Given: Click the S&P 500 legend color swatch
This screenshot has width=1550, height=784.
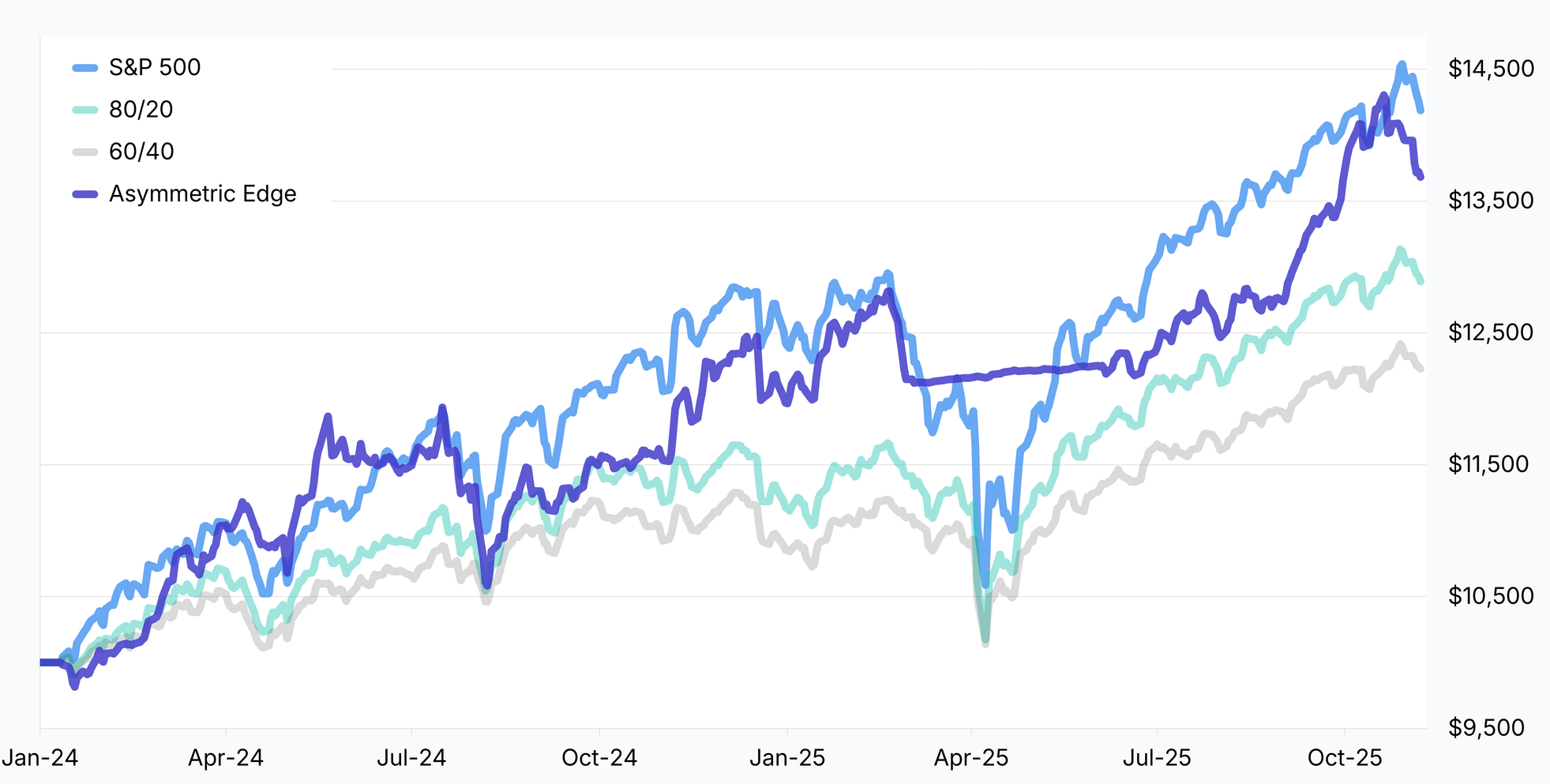Looking at the screenshot, I should (85, 68).
